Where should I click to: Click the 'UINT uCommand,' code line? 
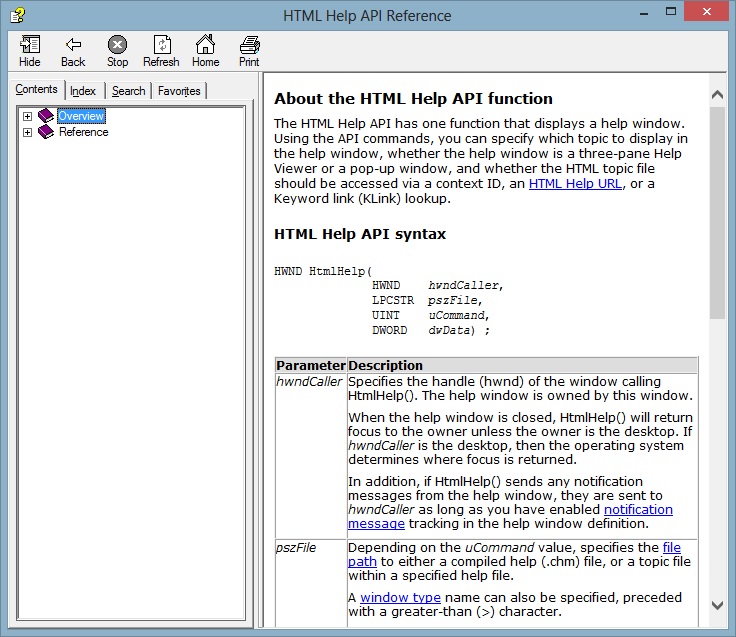coord(430,315)
